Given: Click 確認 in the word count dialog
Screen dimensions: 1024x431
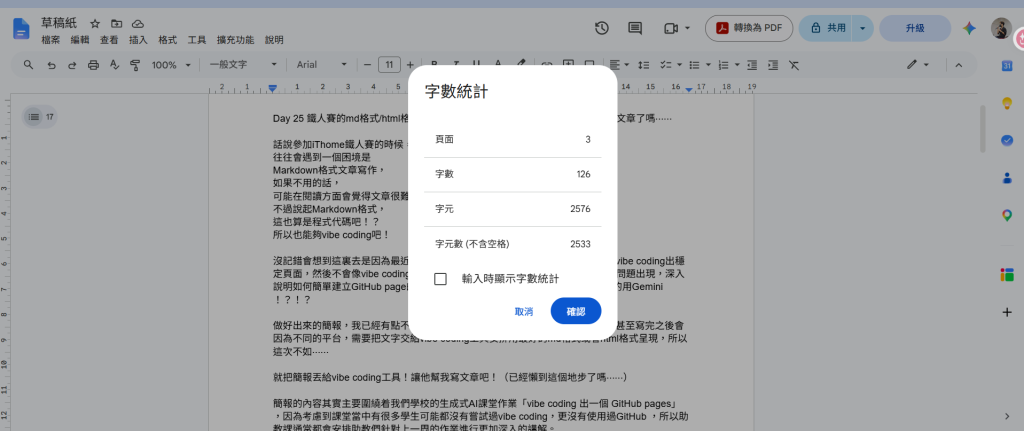Looking at the screenshot, I should [x=576, y=311].
